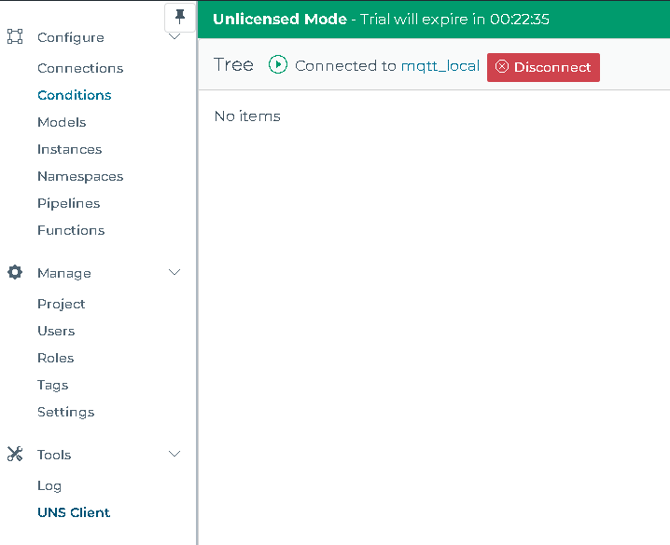Select UNS Client in Tools

[74, 512]
